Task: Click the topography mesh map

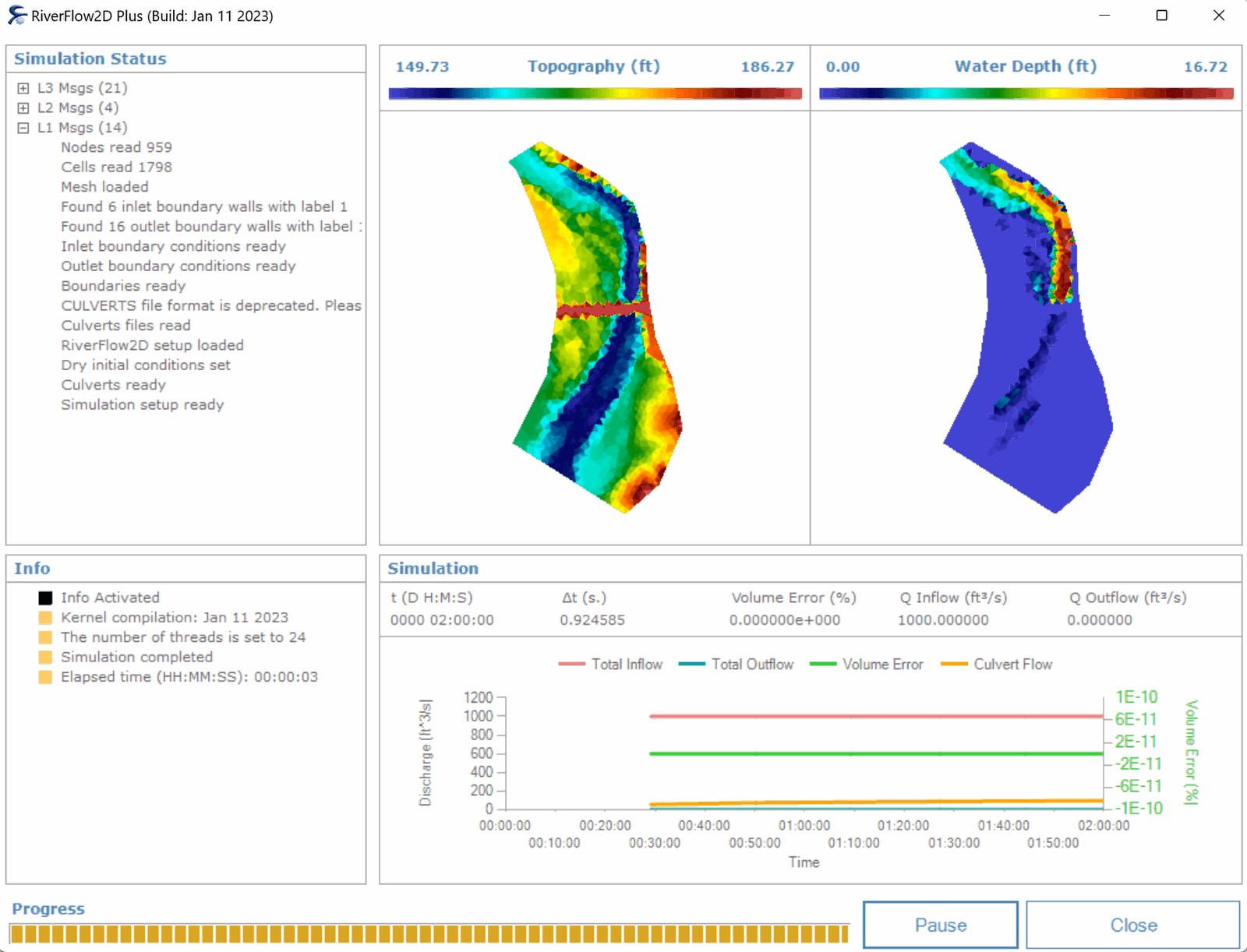Action: tap(596, 327)
